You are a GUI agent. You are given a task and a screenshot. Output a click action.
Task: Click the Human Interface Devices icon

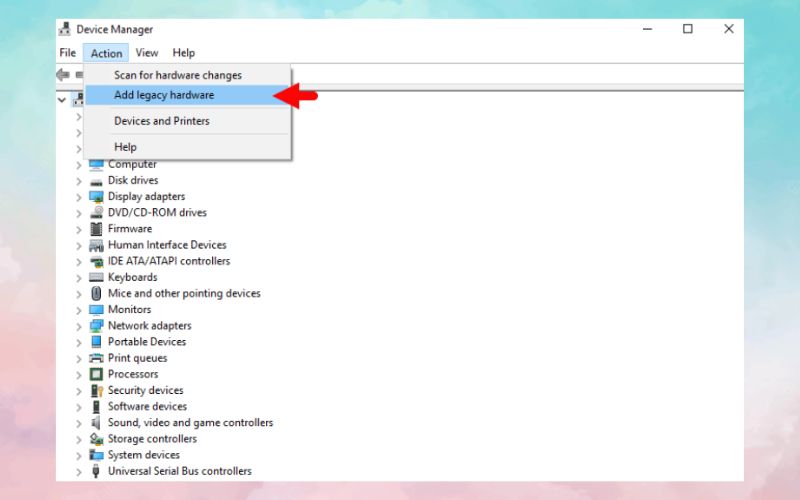pos(96,245)
